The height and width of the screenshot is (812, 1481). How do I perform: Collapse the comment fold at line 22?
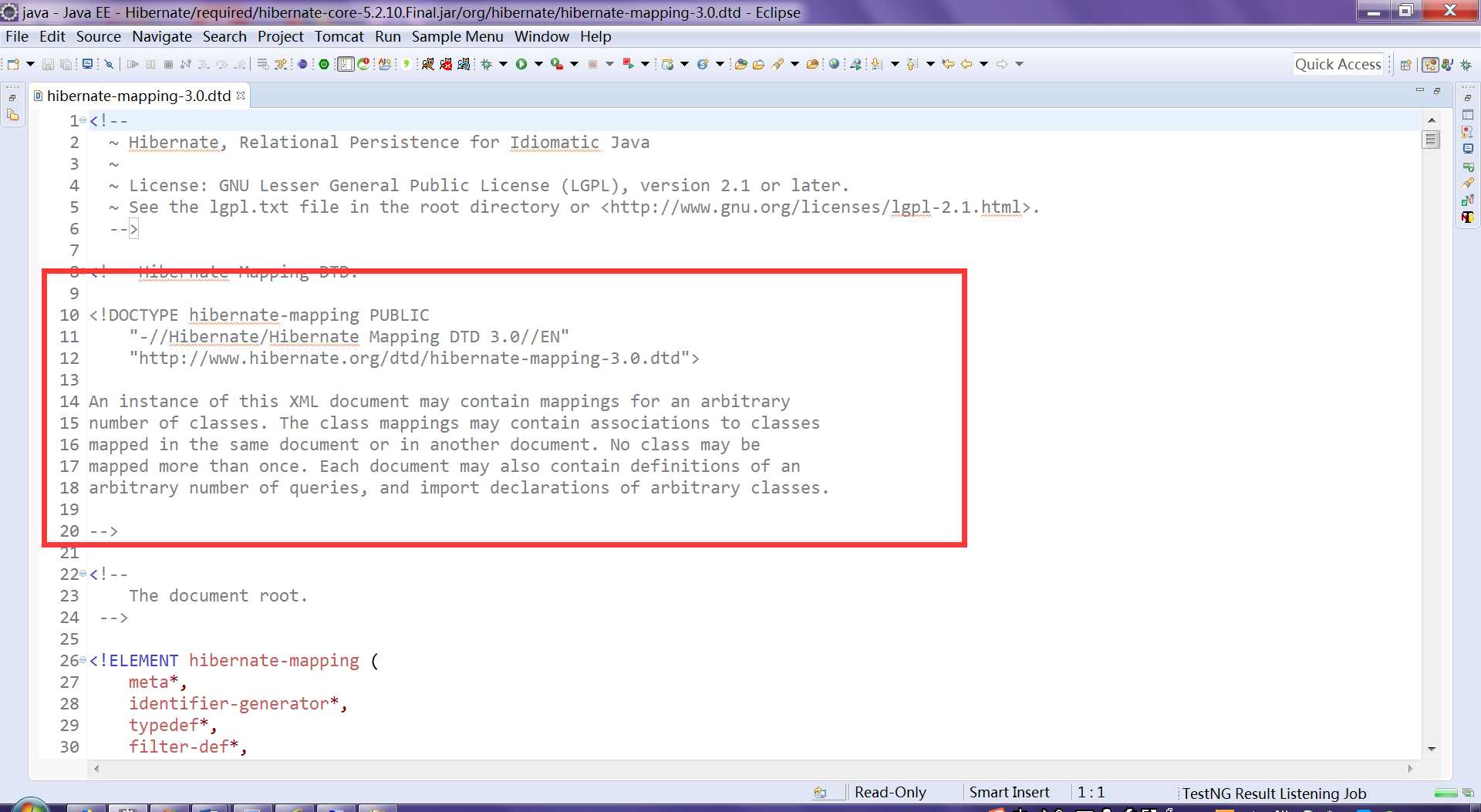83,574
